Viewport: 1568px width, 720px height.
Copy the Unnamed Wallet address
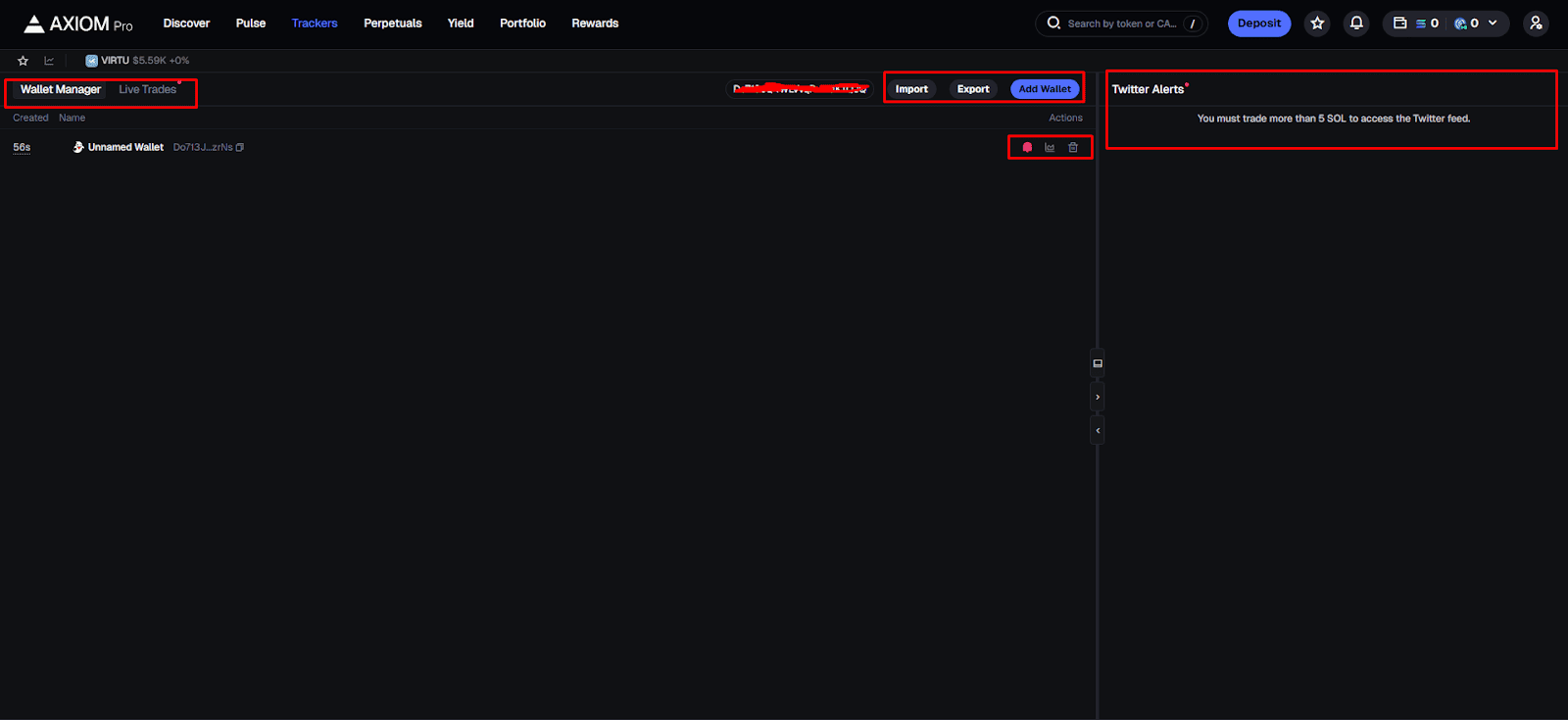click(x=240, y=147)
